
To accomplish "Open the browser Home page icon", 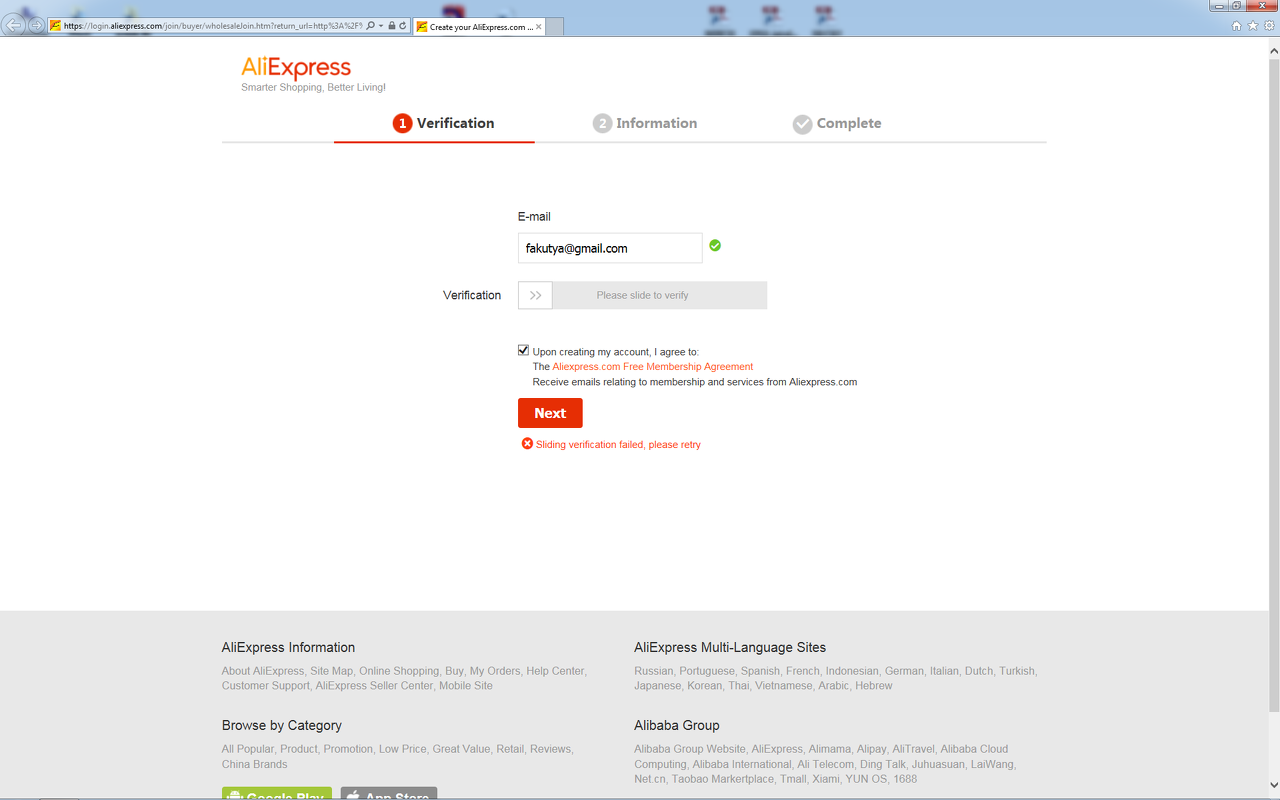I will [1237, 26].
